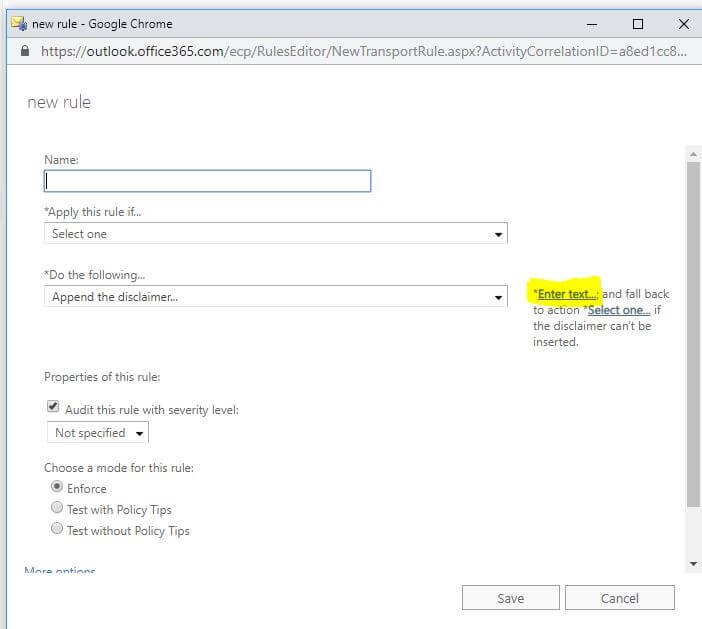Click the 'Select one...' fallback action link

pyautogui.click(x=618, y=310)
